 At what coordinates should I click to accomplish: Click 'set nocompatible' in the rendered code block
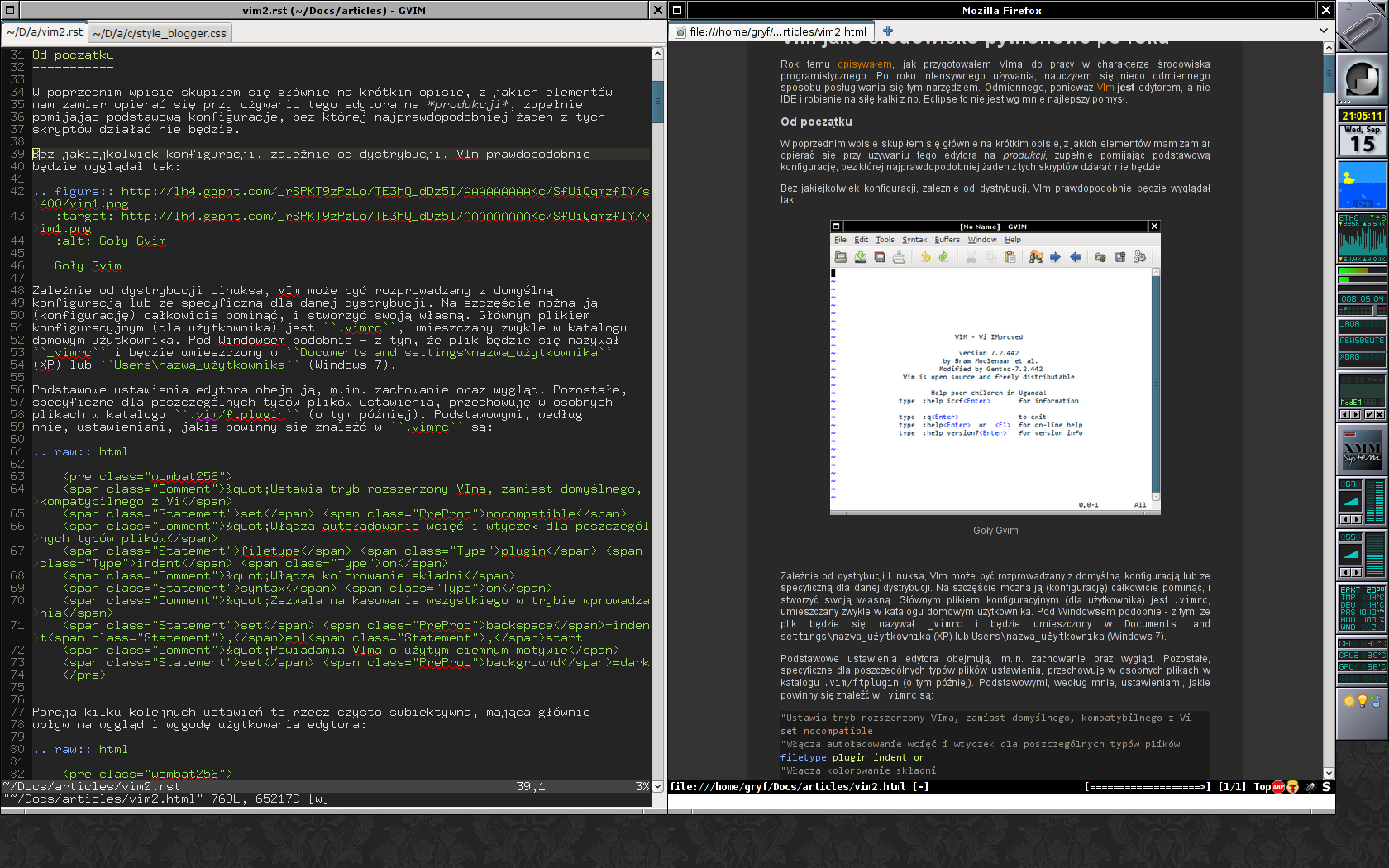point(827,731)
